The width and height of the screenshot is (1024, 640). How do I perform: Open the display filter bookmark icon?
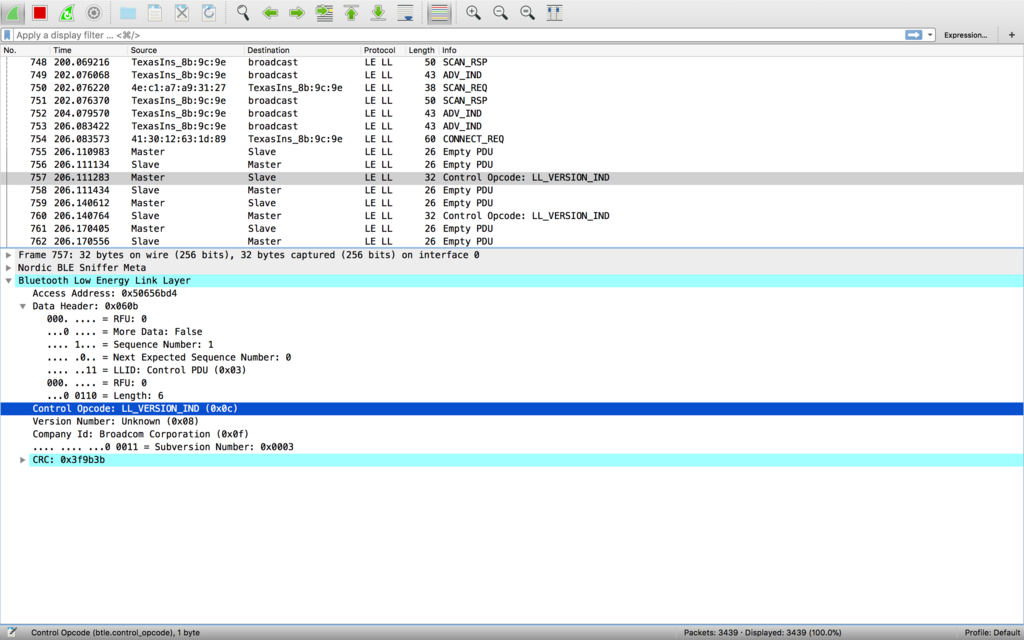pyautogui.click(x=7, y=35)
